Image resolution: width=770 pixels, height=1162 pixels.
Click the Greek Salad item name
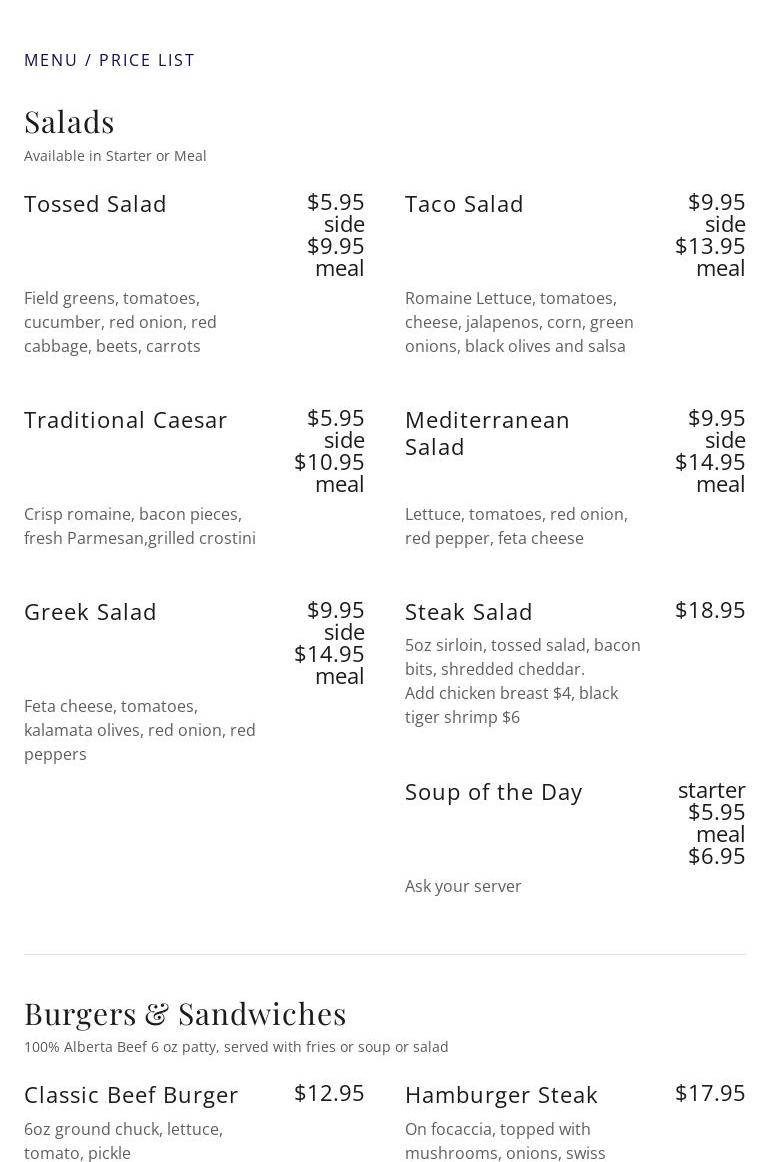pyautogui.click(x=90, y=612)
